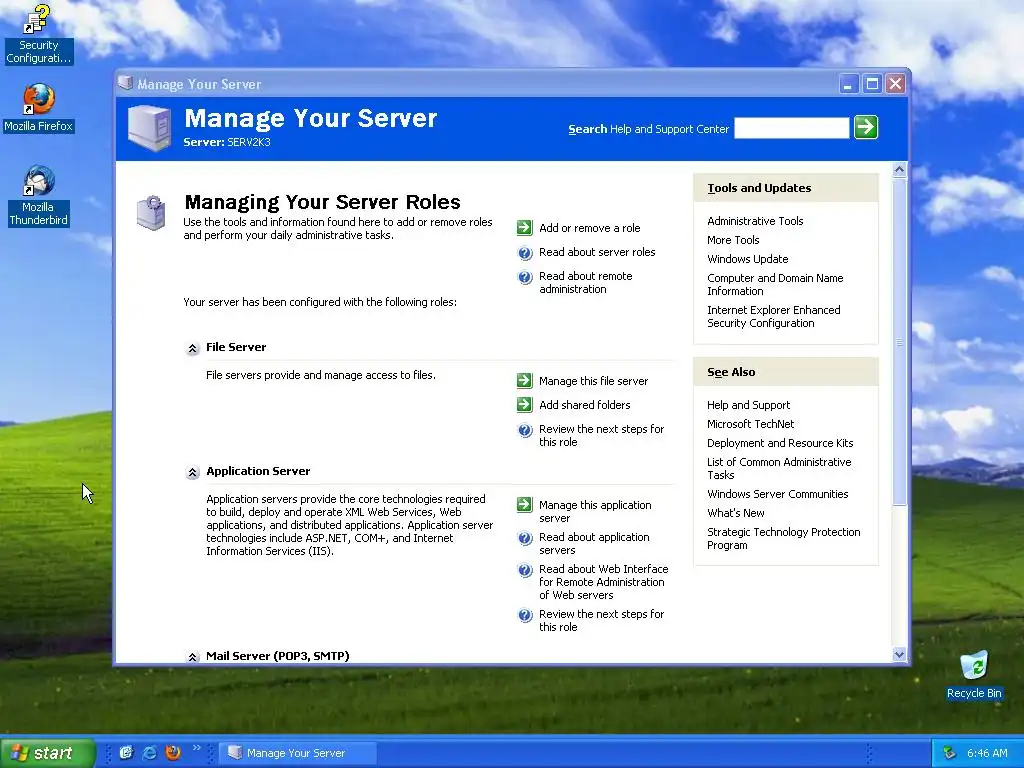This screenshot has width=1024, height=768.
Task: Click the system tray network icon
Action: coord(950,754)
